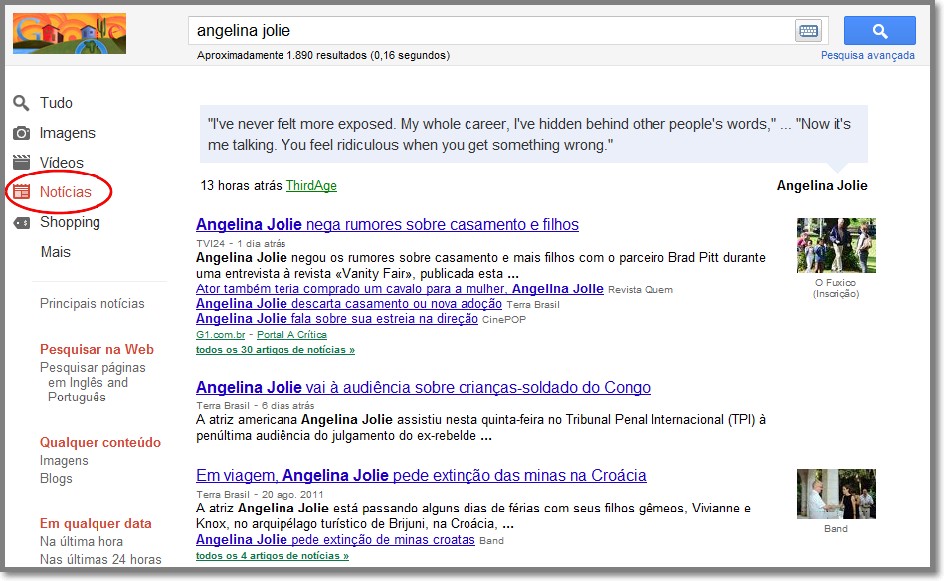Click the 'TVI24 - 1 dia atrás' source line
The image size is (944, 581).
[241, 243]
